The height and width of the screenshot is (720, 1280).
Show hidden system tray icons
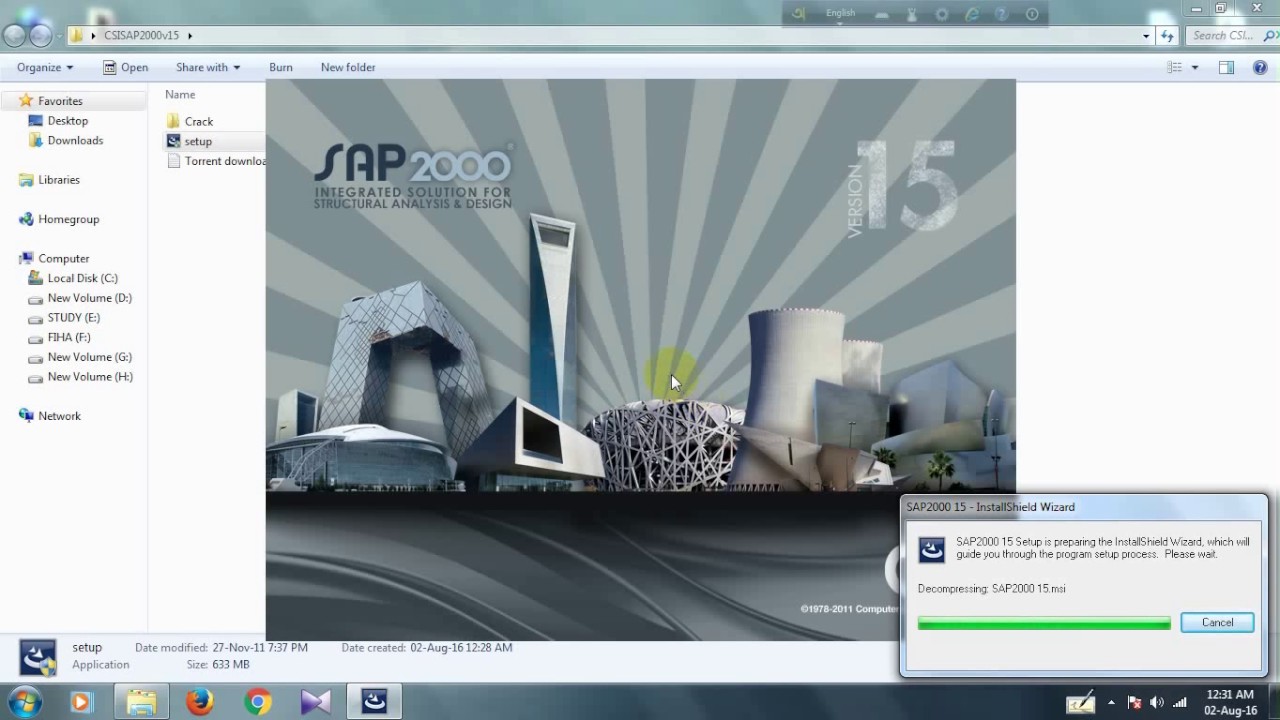tap(1111, 703)
